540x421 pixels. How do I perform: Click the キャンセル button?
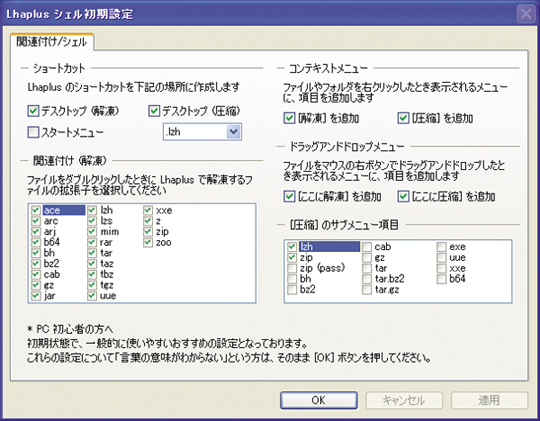click(x=404, y=400)
